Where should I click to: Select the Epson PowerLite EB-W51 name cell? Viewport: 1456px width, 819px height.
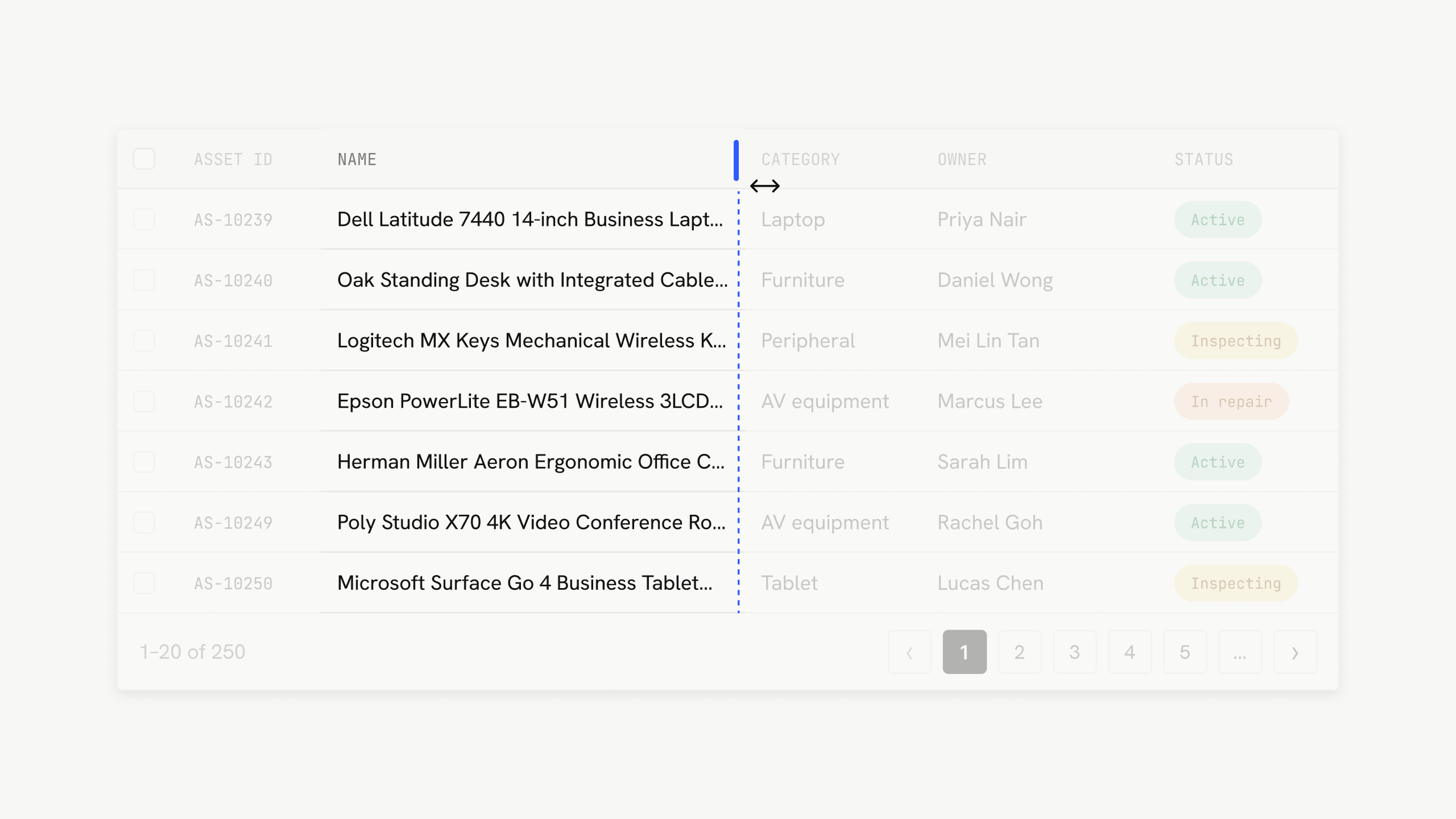point(530,401)
